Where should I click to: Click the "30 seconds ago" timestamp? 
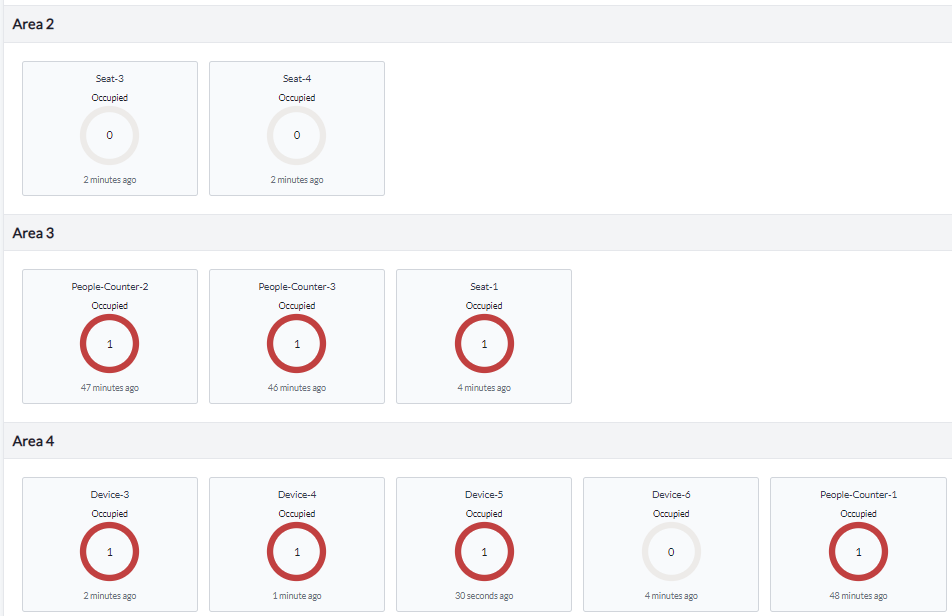(x=484, y=596)
